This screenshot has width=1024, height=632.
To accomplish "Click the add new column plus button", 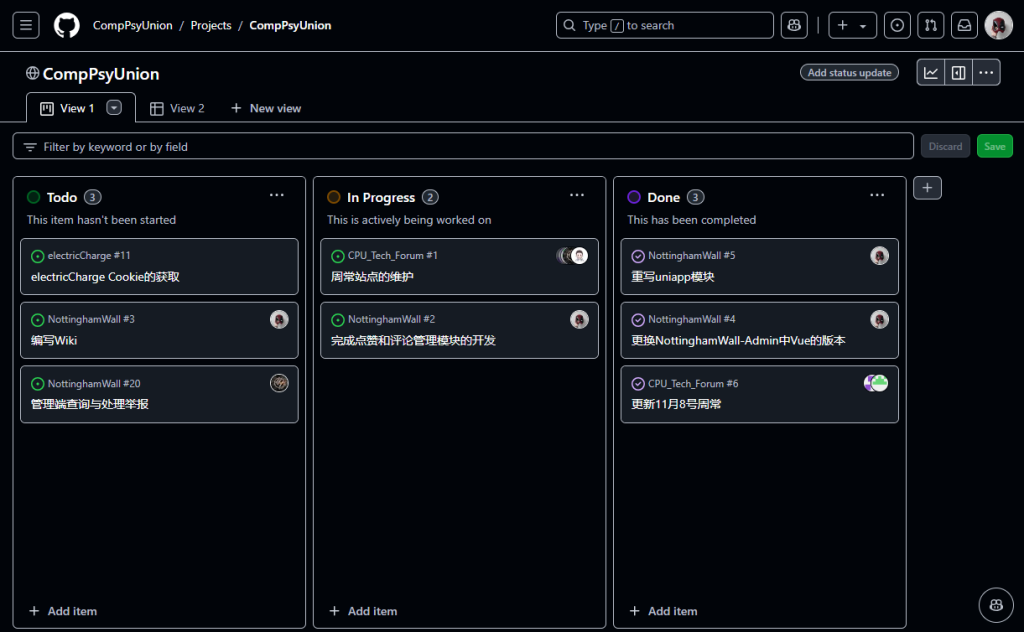I will tap(927, 188).
